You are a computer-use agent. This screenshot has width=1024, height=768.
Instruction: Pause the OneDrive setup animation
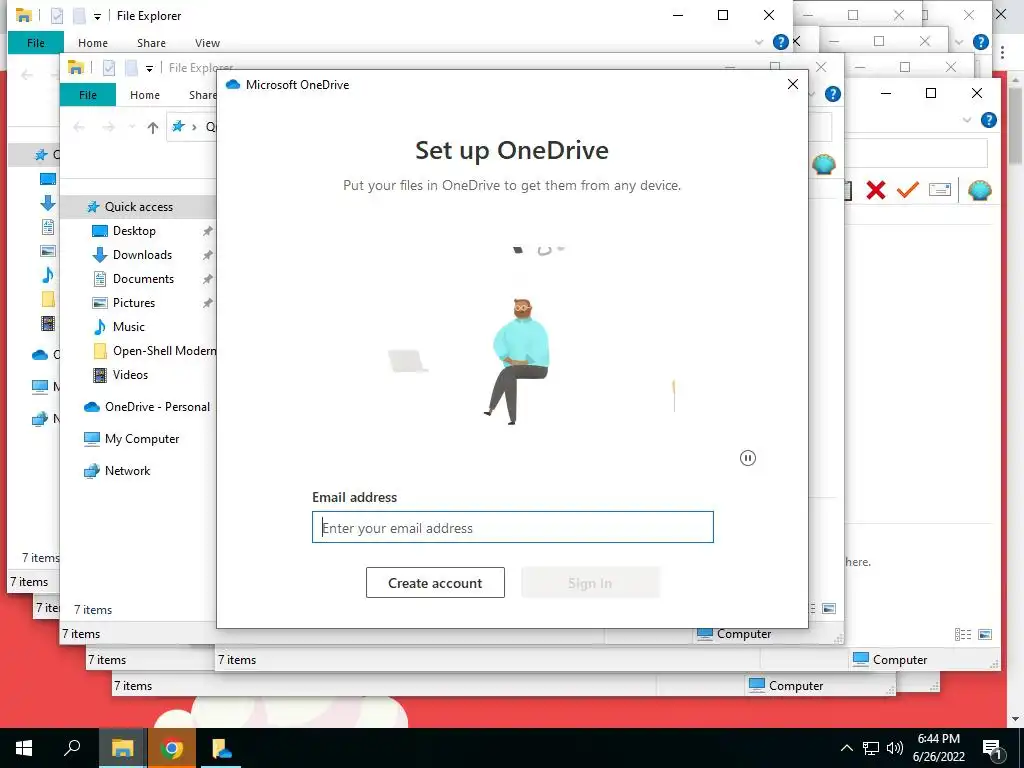[748, 458]
